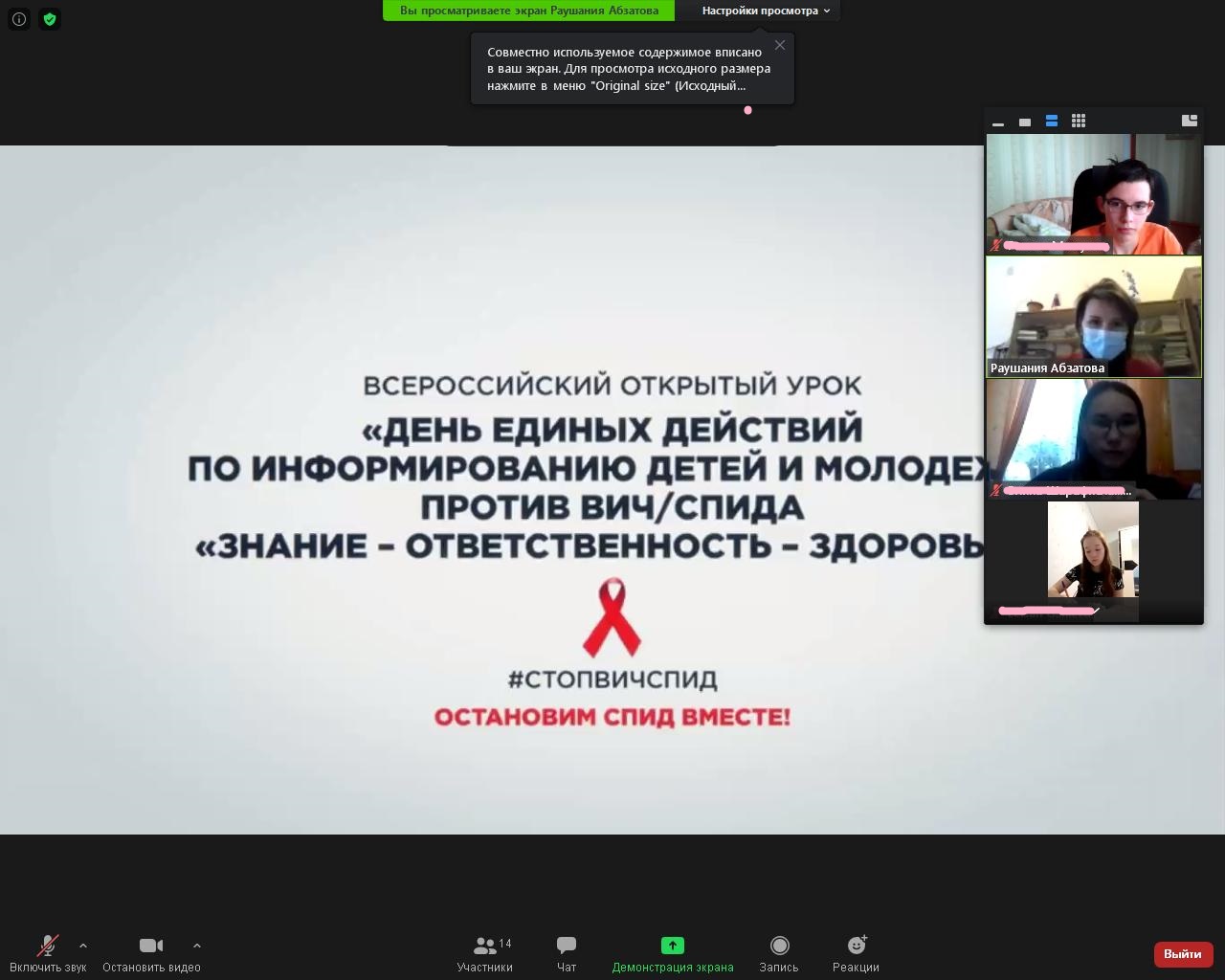The width and height of the screenshot is (1225, 980).
Task: Open the Reactions menu
Action: (856, 953)
